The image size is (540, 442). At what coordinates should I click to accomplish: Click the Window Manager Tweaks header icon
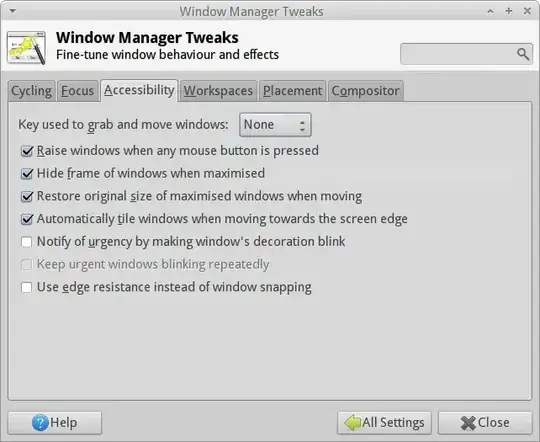pos(27,48)
